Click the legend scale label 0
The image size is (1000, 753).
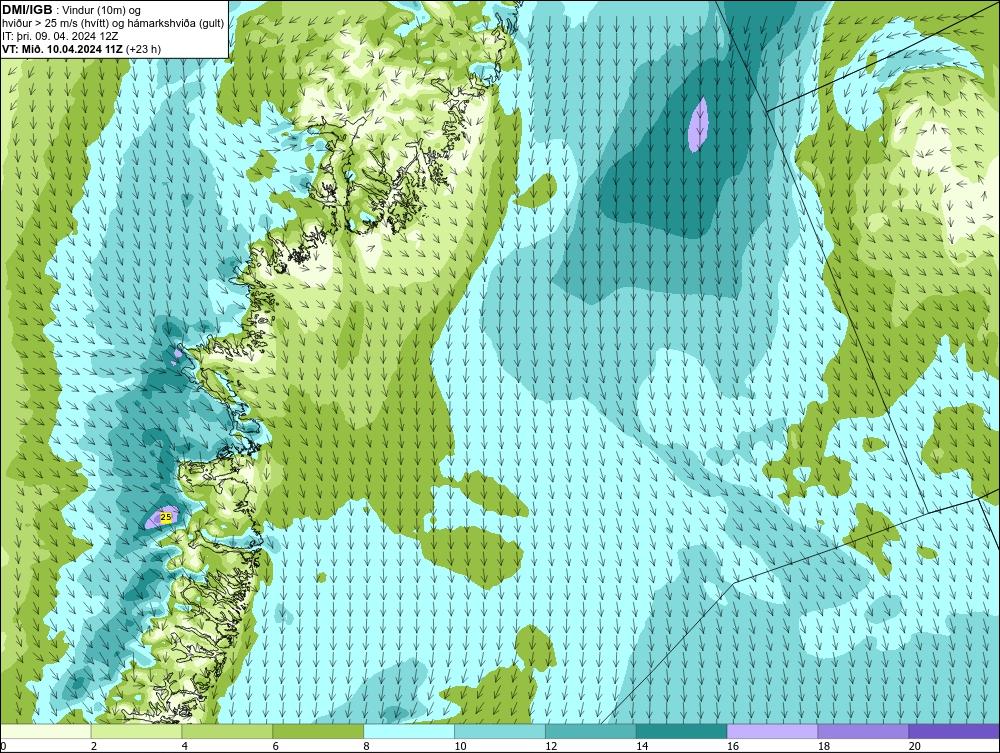3,746
